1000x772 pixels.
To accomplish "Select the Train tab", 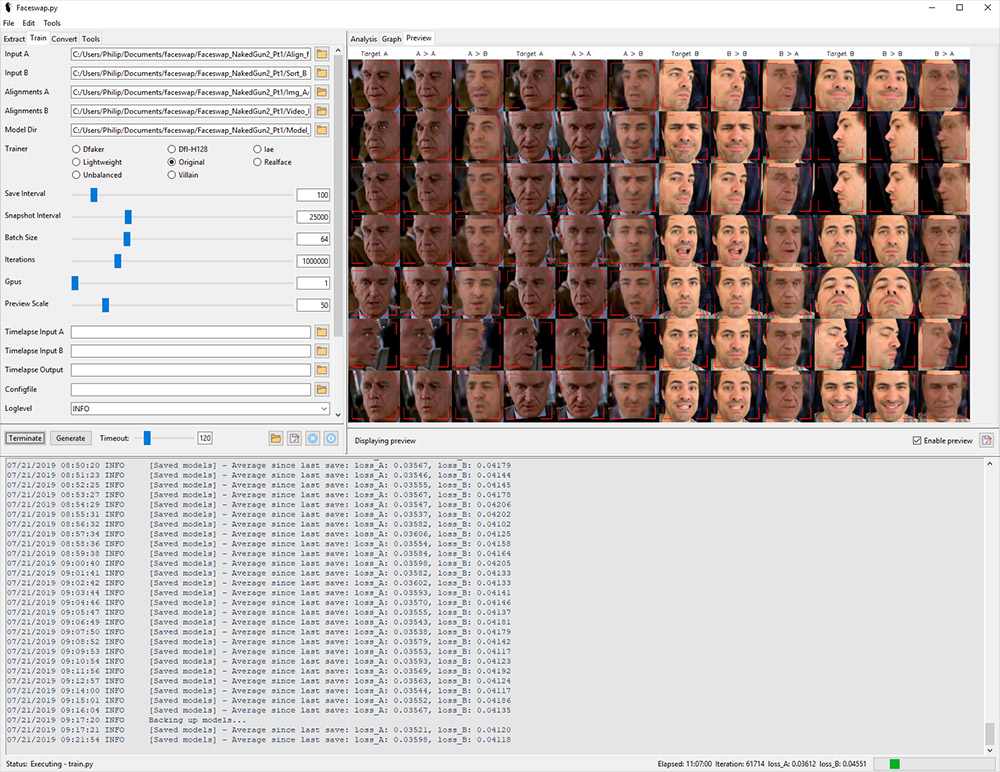I will click(x=38, y=38).
